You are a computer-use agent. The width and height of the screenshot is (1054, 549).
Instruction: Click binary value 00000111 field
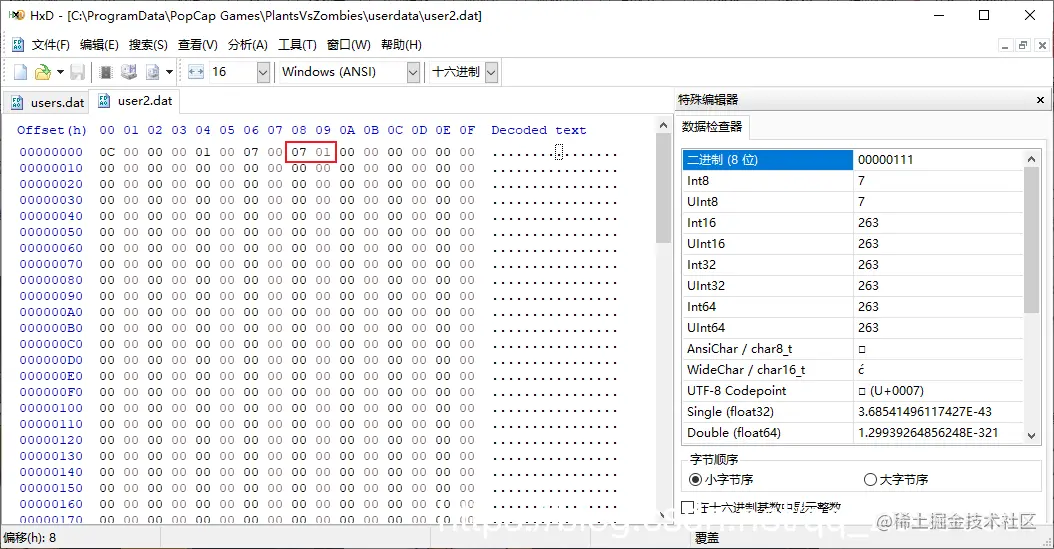tap(938, 159)
